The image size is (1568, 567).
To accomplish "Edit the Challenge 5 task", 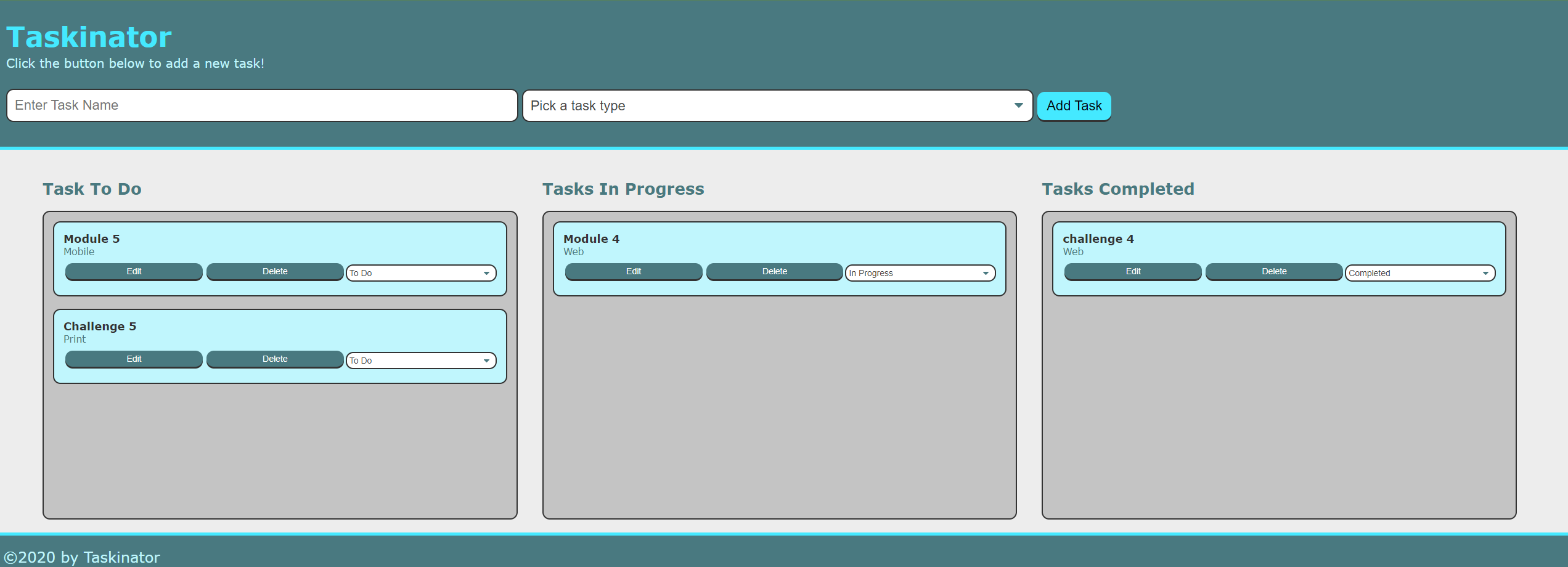I will (x=134, y=359).
